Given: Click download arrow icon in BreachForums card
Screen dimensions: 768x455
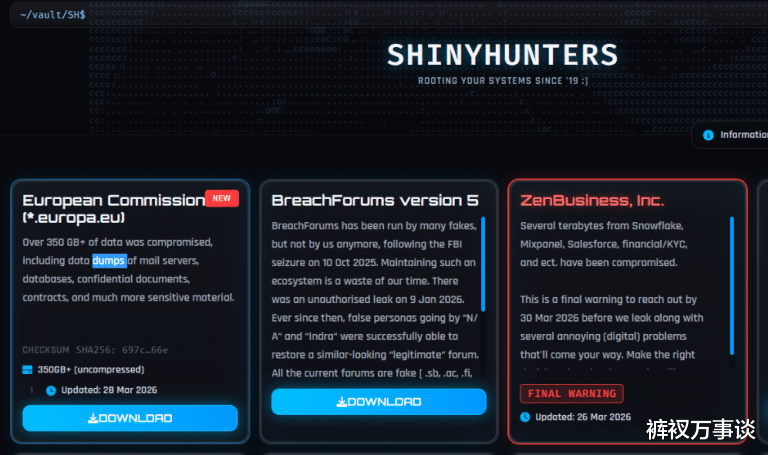Looking at the screenshot, I should point(341,402).
